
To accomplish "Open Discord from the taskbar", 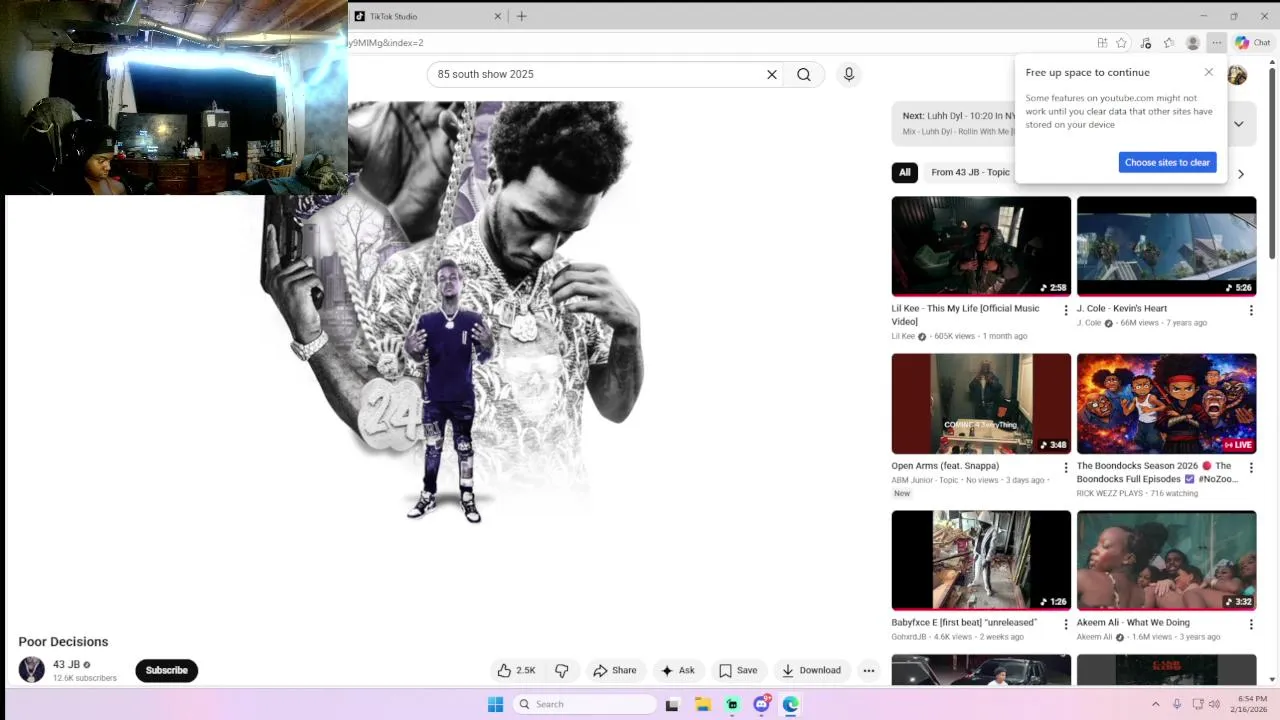I will coord(762,704).
